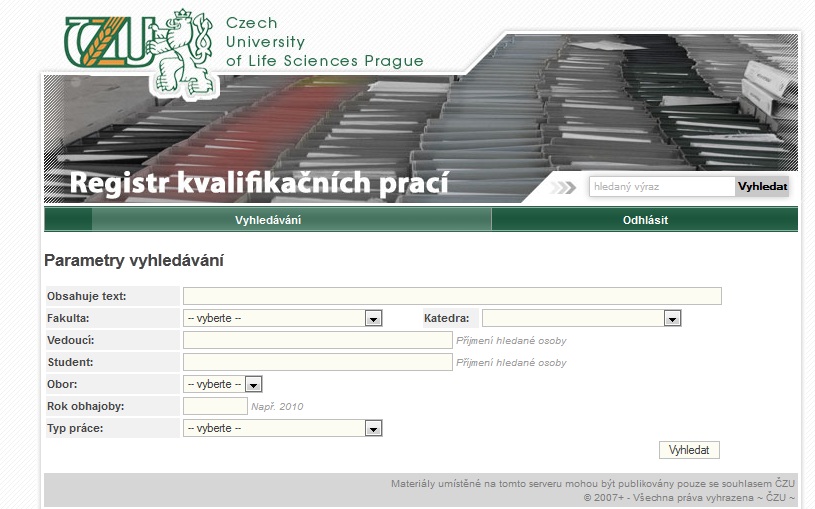Image resolution: width=815 pixels, height=509 pixels.
Task: Click the Czech University of Life Sciences title
Action: 324,42
